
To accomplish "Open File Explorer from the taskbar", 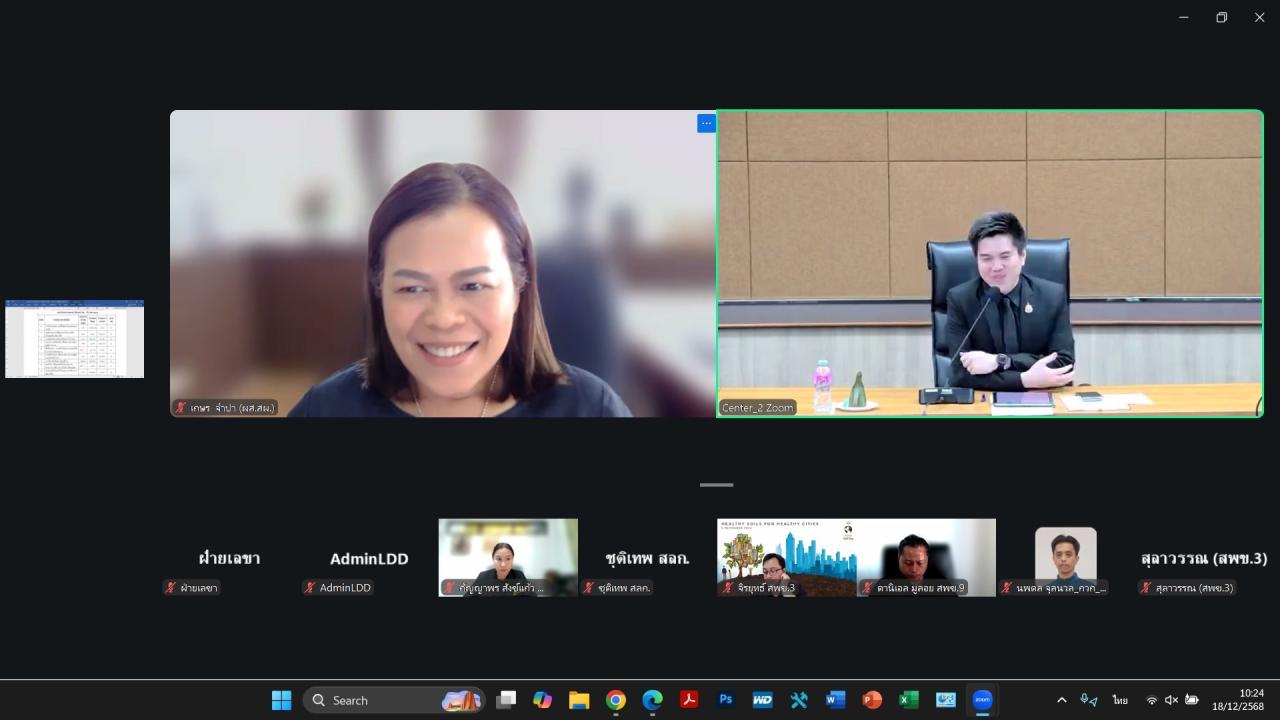I will pos(579,700).
